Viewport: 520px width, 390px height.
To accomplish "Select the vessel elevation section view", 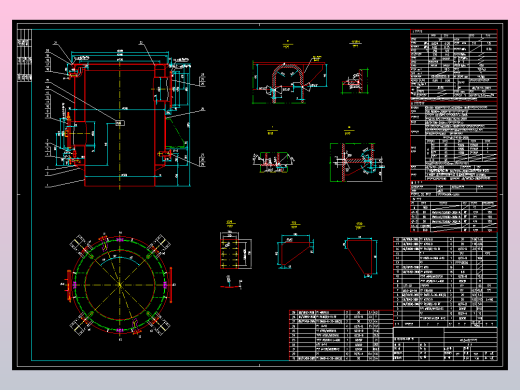I will (125, 115).
